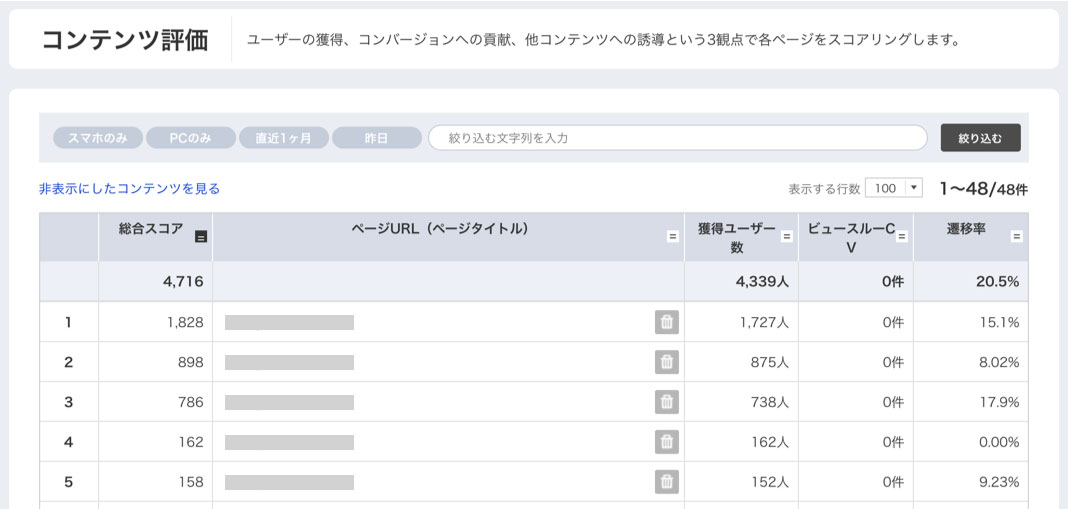This screenshot has height=509, width=1068.
Task: Delete row 1 with trash icon
Action: tap(667, 322)
